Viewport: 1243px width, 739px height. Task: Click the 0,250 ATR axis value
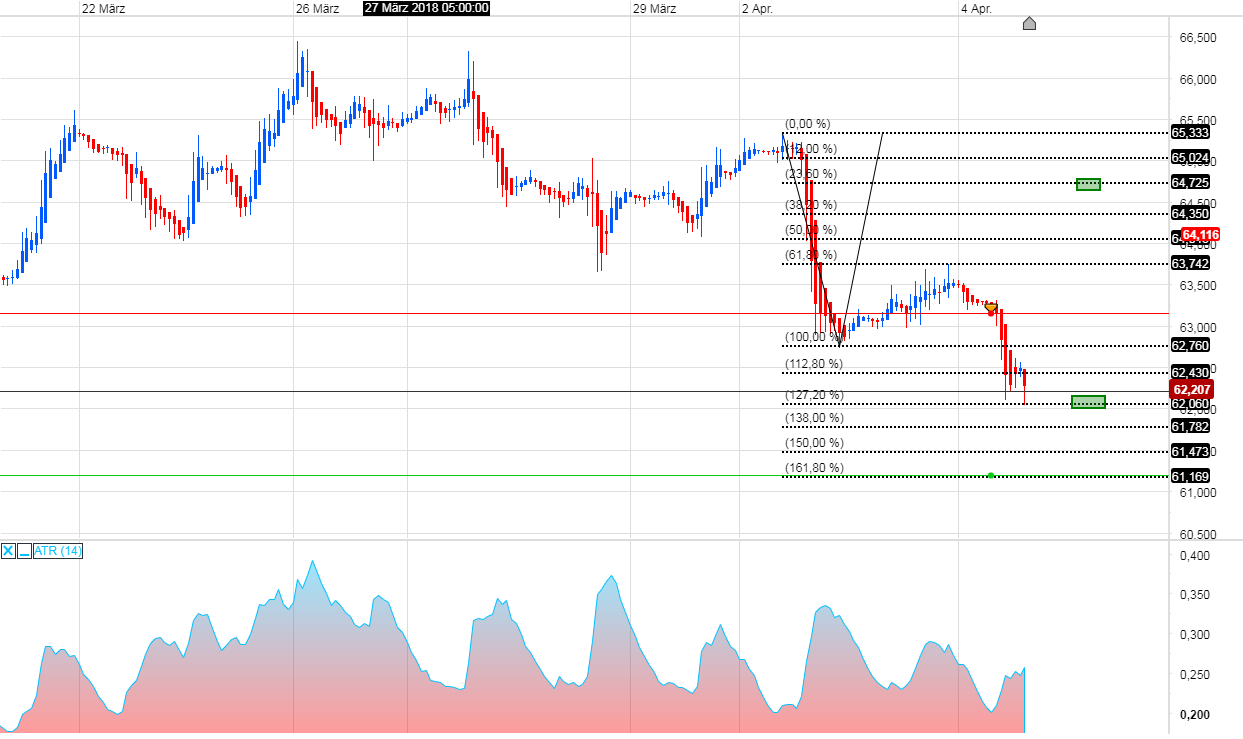[x=1194, y=675]
